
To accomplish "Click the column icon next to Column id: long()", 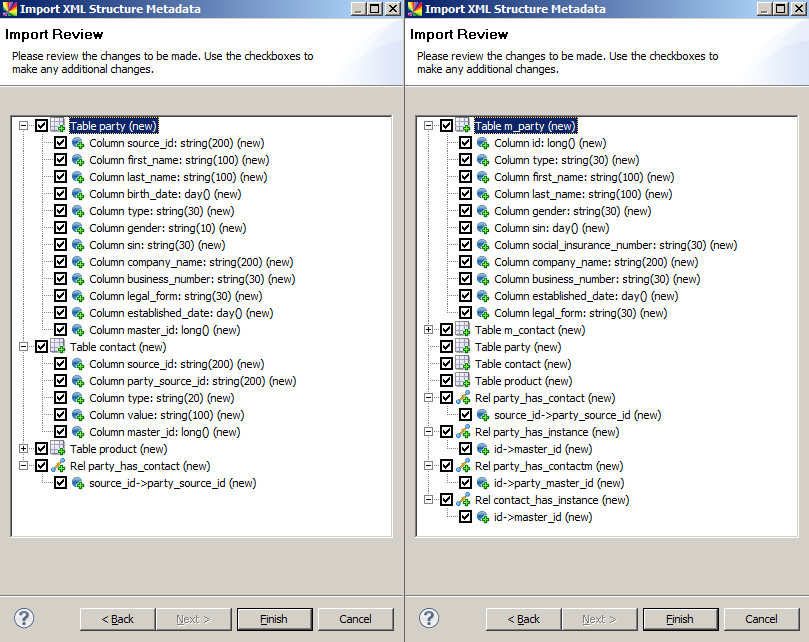I will pos(483,143).
